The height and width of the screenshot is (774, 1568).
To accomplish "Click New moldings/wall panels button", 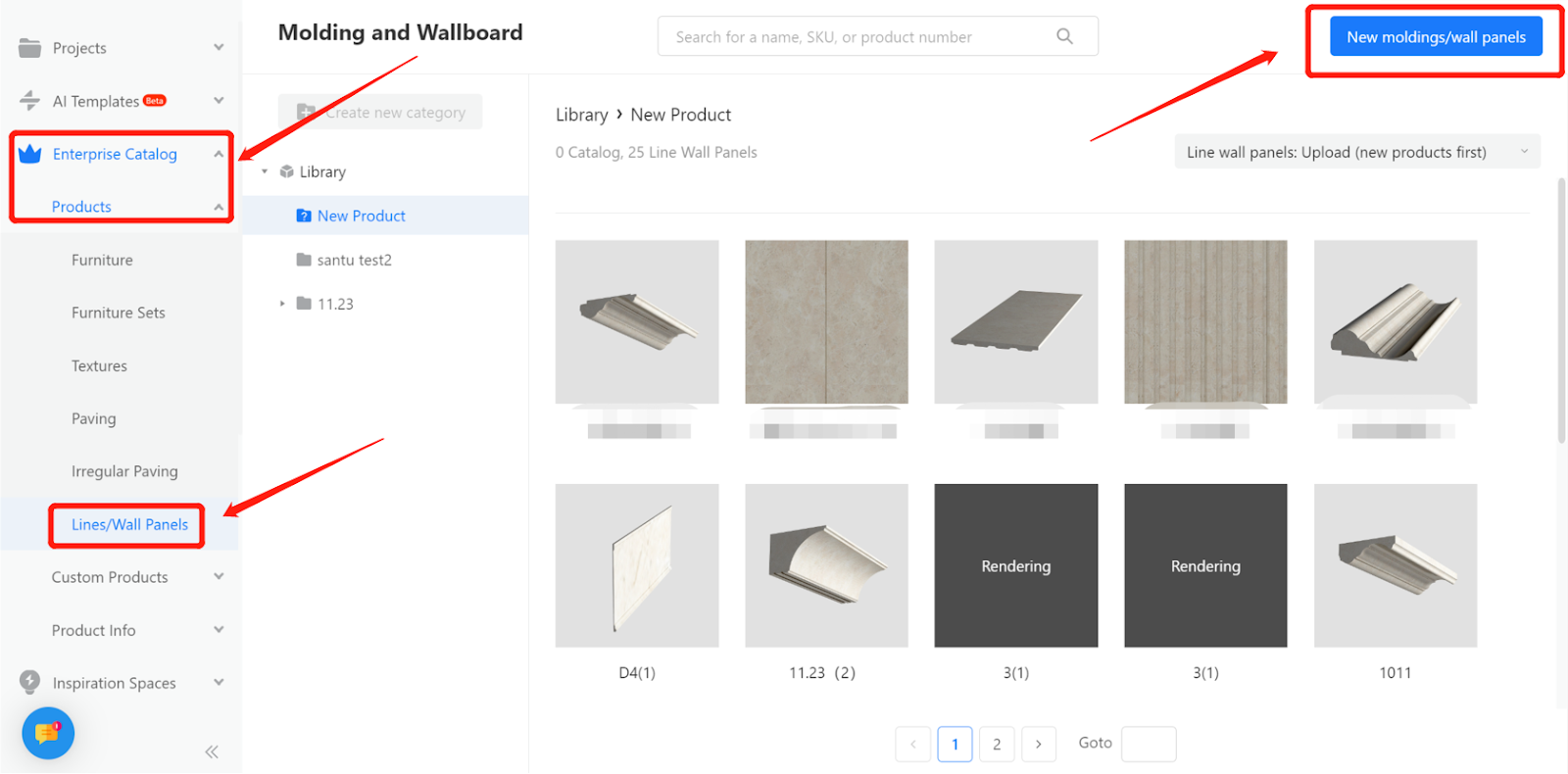I will [x=1436, y=37].
